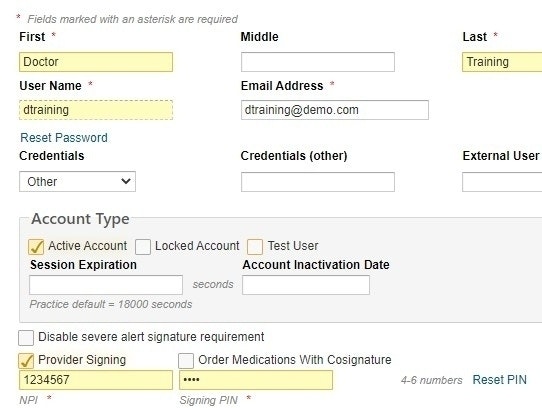Click the Account Inactivation Date field

click(306, 285)
